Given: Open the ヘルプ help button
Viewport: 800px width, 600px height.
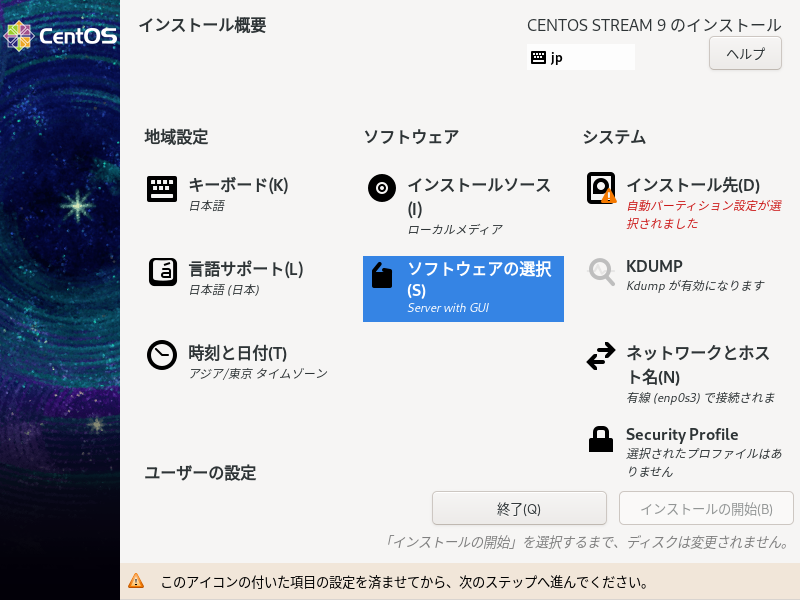Looking at the screenshot, I should pyautogui.click(x=745, y=53).
